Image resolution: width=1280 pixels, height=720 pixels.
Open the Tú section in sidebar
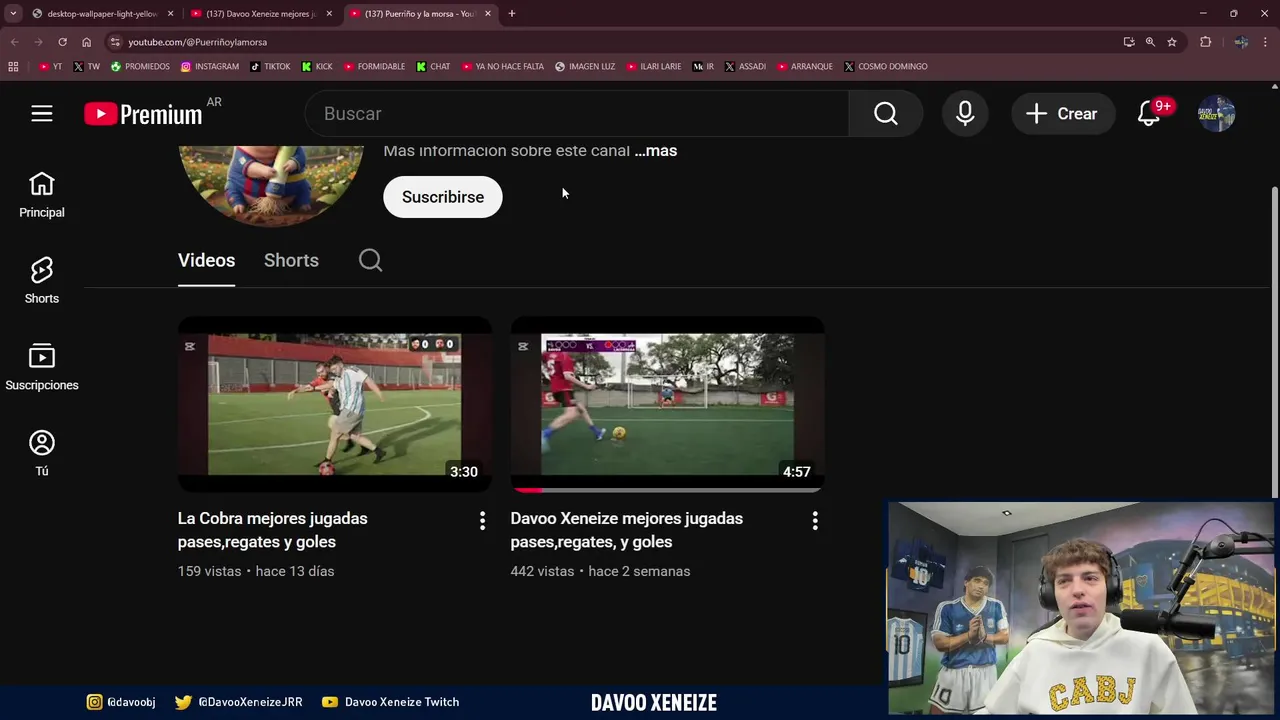41,453
